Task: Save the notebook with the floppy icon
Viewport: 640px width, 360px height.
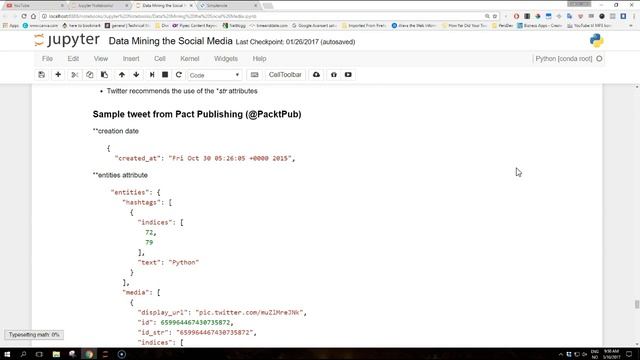Action: (x=42, y=75)
